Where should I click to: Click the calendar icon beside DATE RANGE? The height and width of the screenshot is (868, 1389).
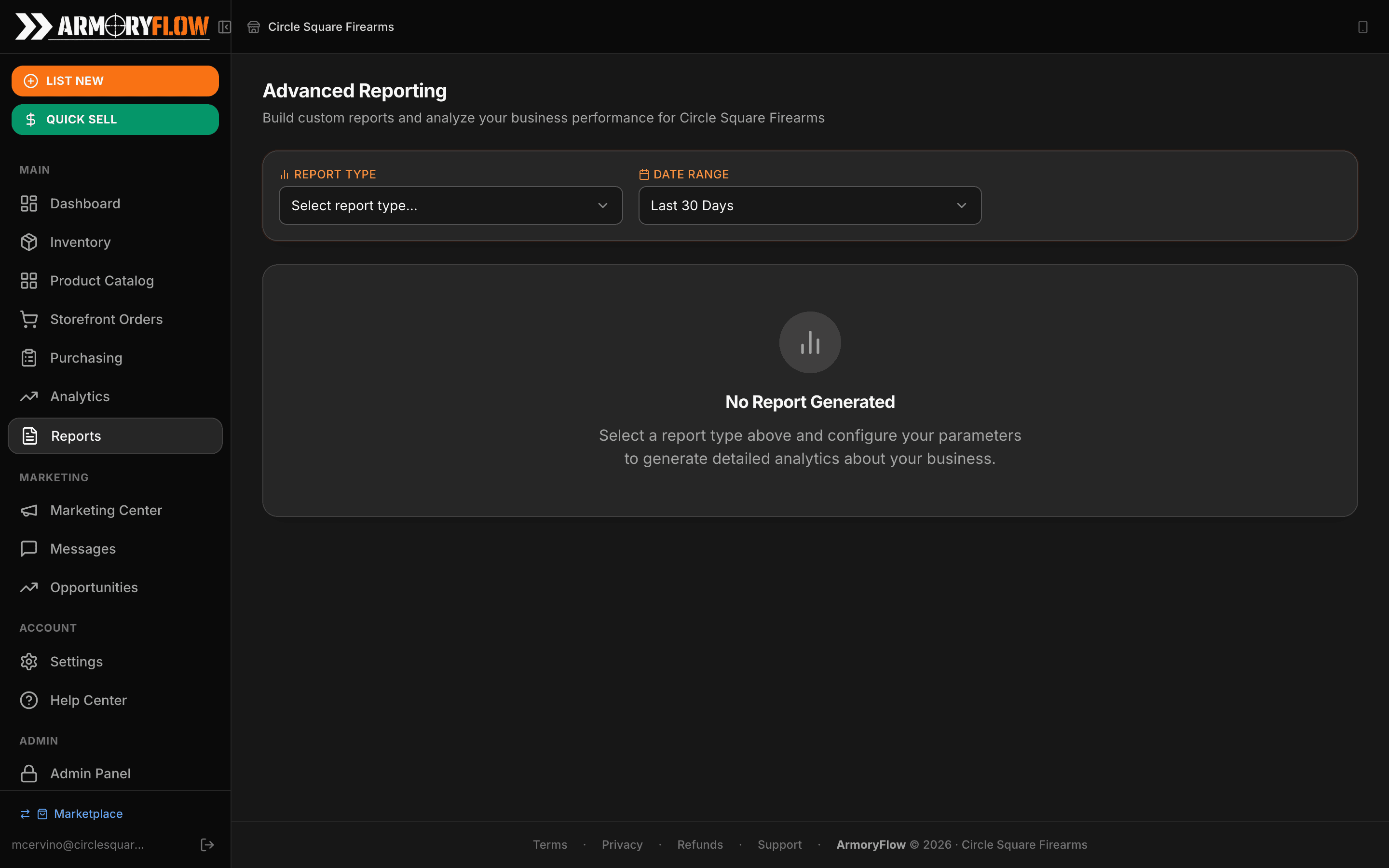[644, 175]
